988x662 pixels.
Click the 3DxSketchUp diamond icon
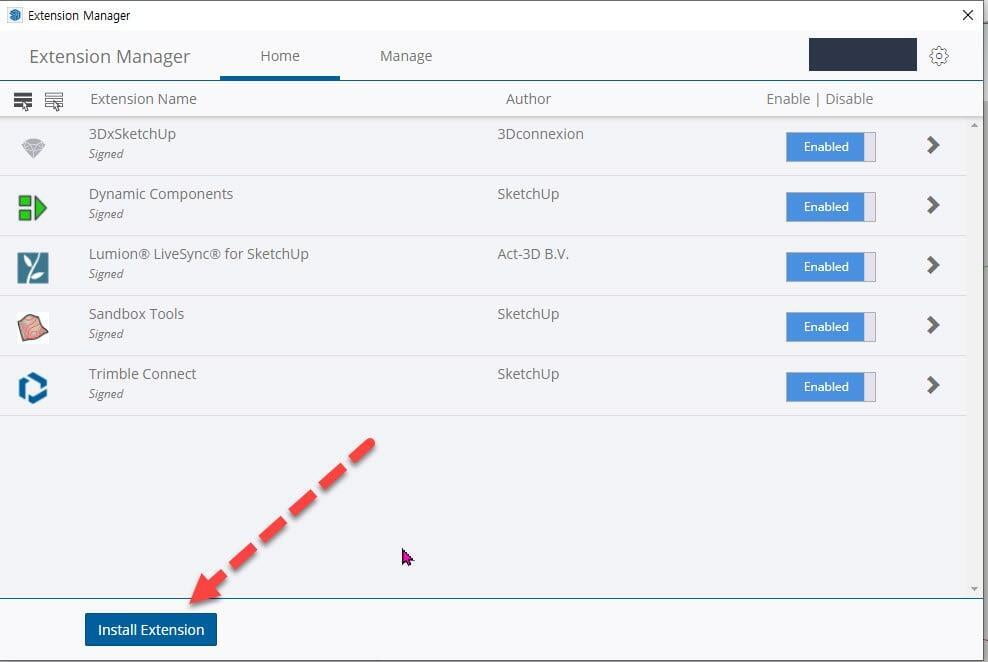tap(33, 147)
